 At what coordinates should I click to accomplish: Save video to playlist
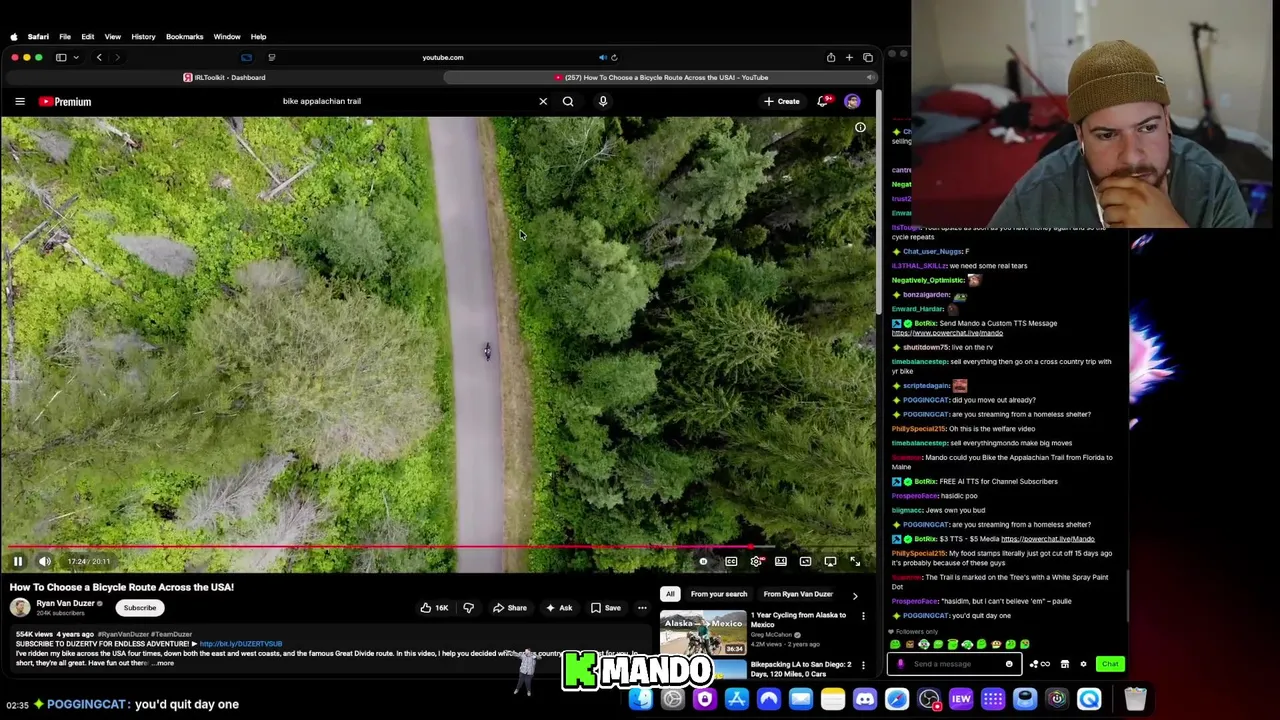point(606,608)
